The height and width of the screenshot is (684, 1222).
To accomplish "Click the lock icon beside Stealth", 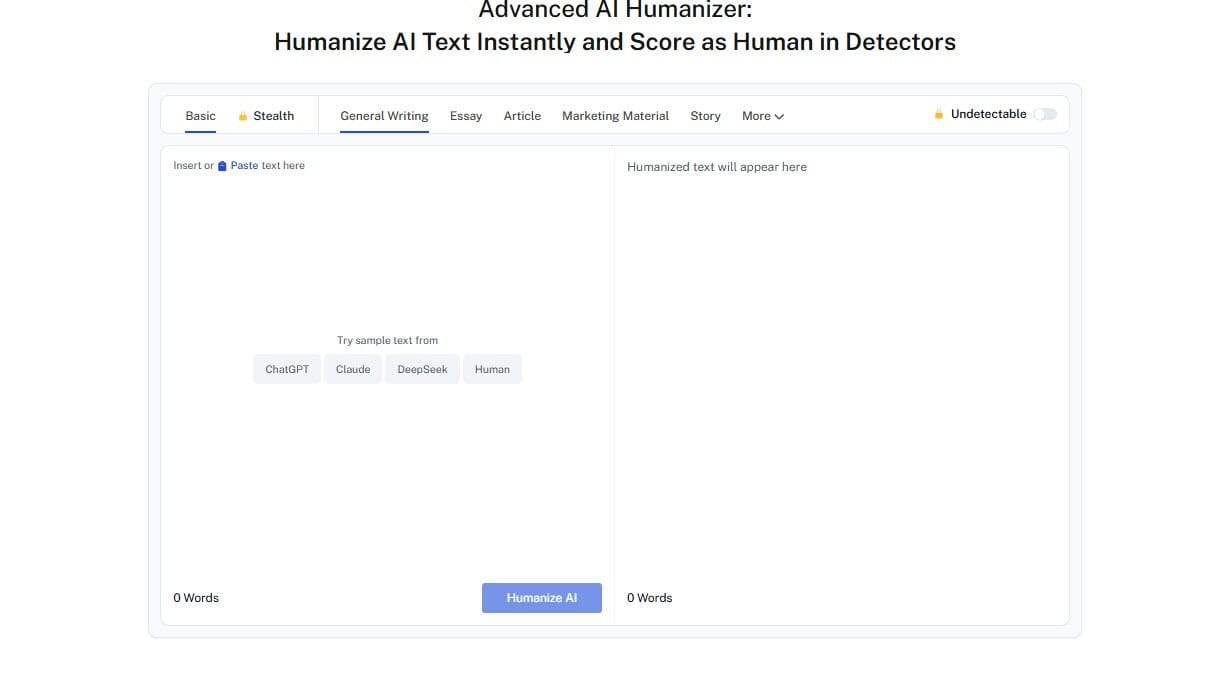I will 243,115.
